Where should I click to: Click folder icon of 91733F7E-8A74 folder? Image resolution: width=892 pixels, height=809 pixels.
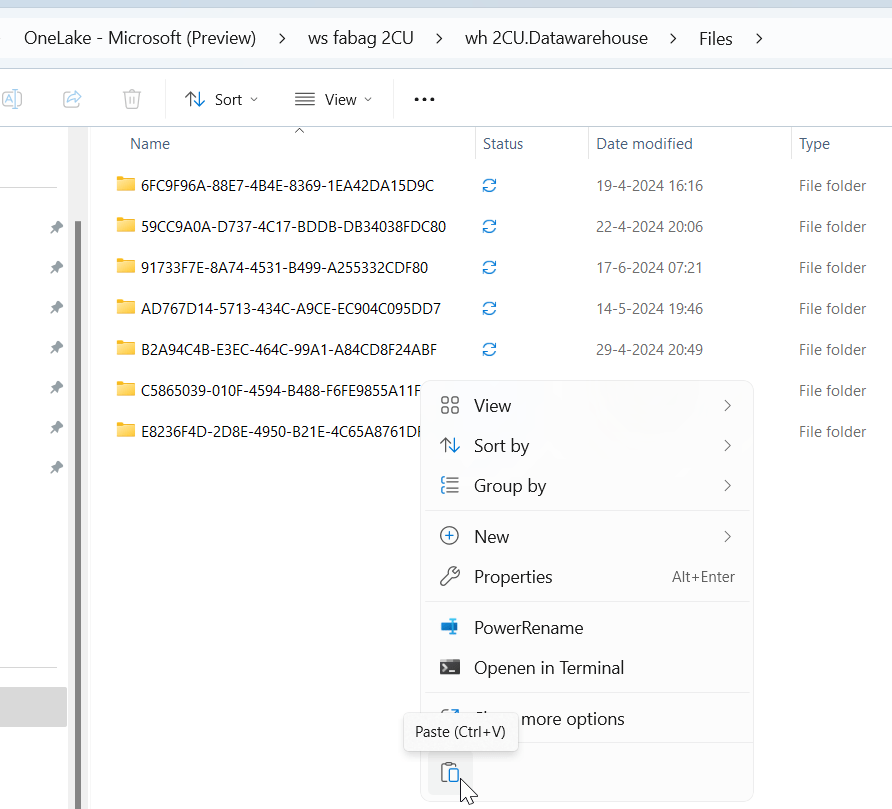125,267
